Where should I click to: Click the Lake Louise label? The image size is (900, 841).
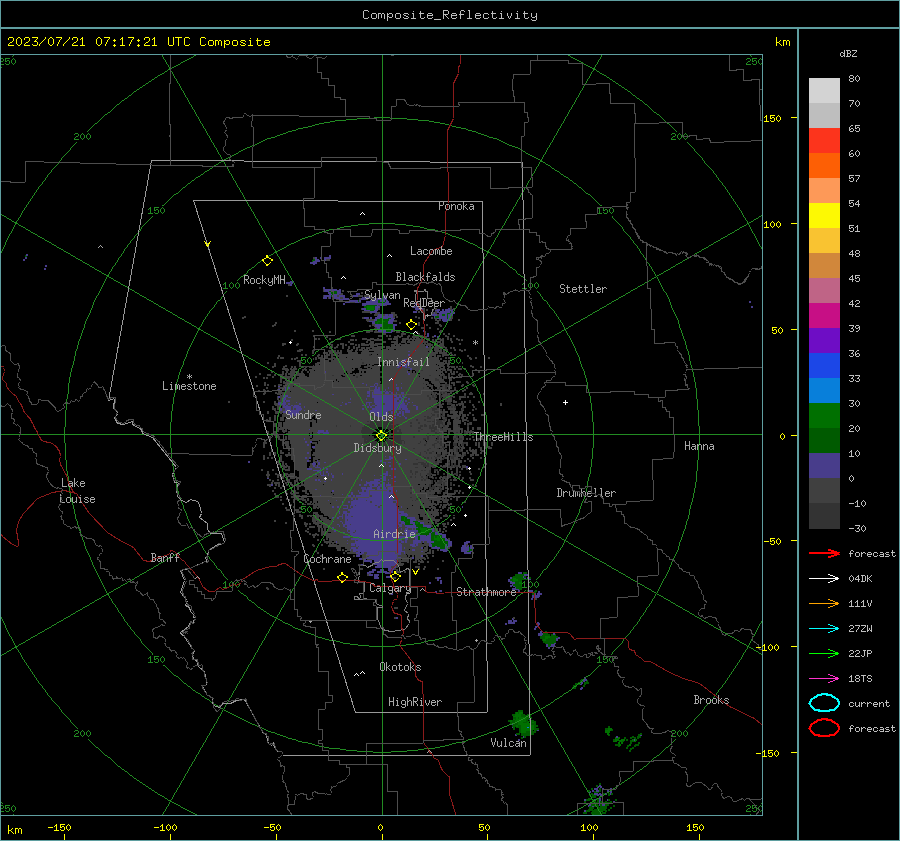[77, 491]
